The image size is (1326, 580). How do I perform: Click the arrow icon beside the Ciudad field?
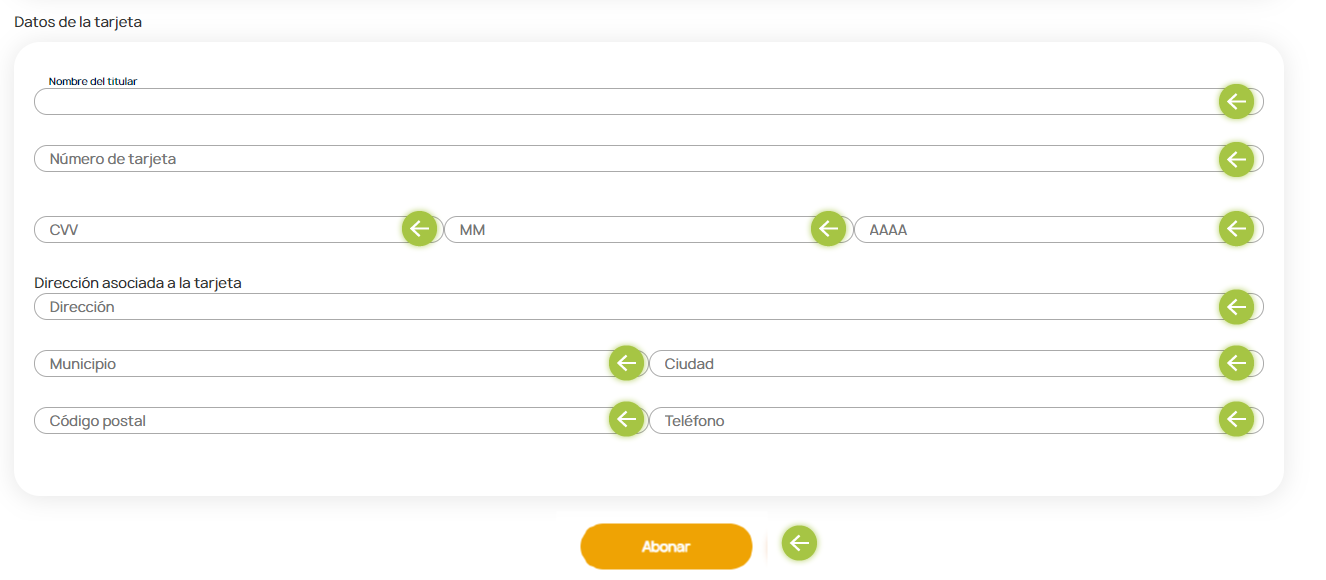point(1237,363)
